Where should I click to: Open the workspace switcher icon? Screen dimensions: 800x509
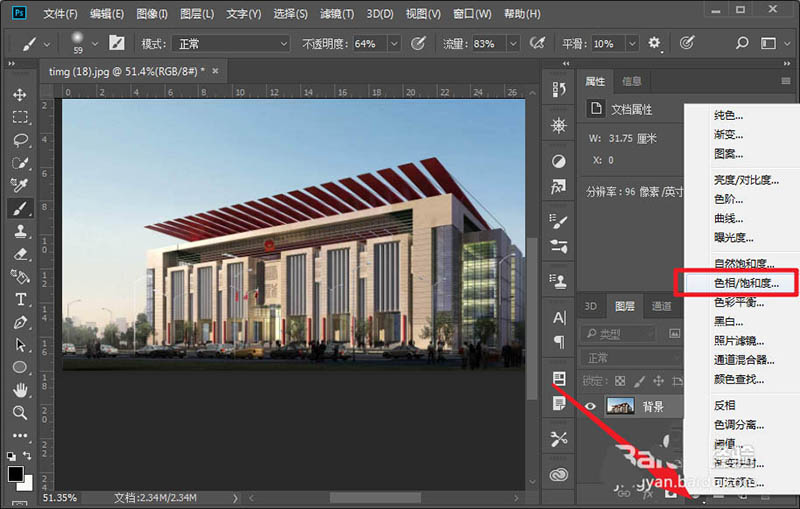(768, 43)
